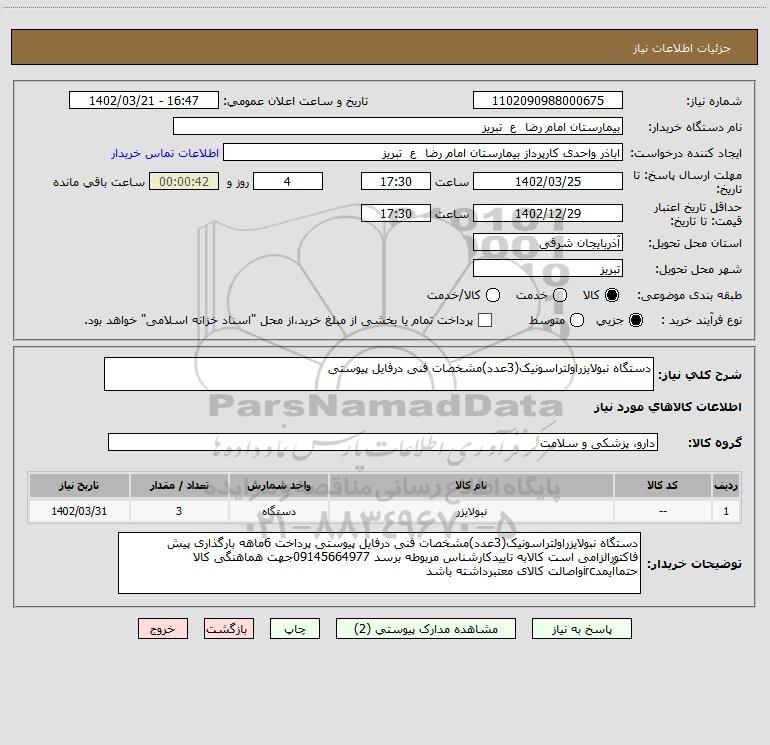The height and width of the screenshot is (745, 770).
Task: Choose the جزیی purchase type radio
Action: pos(635,320)
